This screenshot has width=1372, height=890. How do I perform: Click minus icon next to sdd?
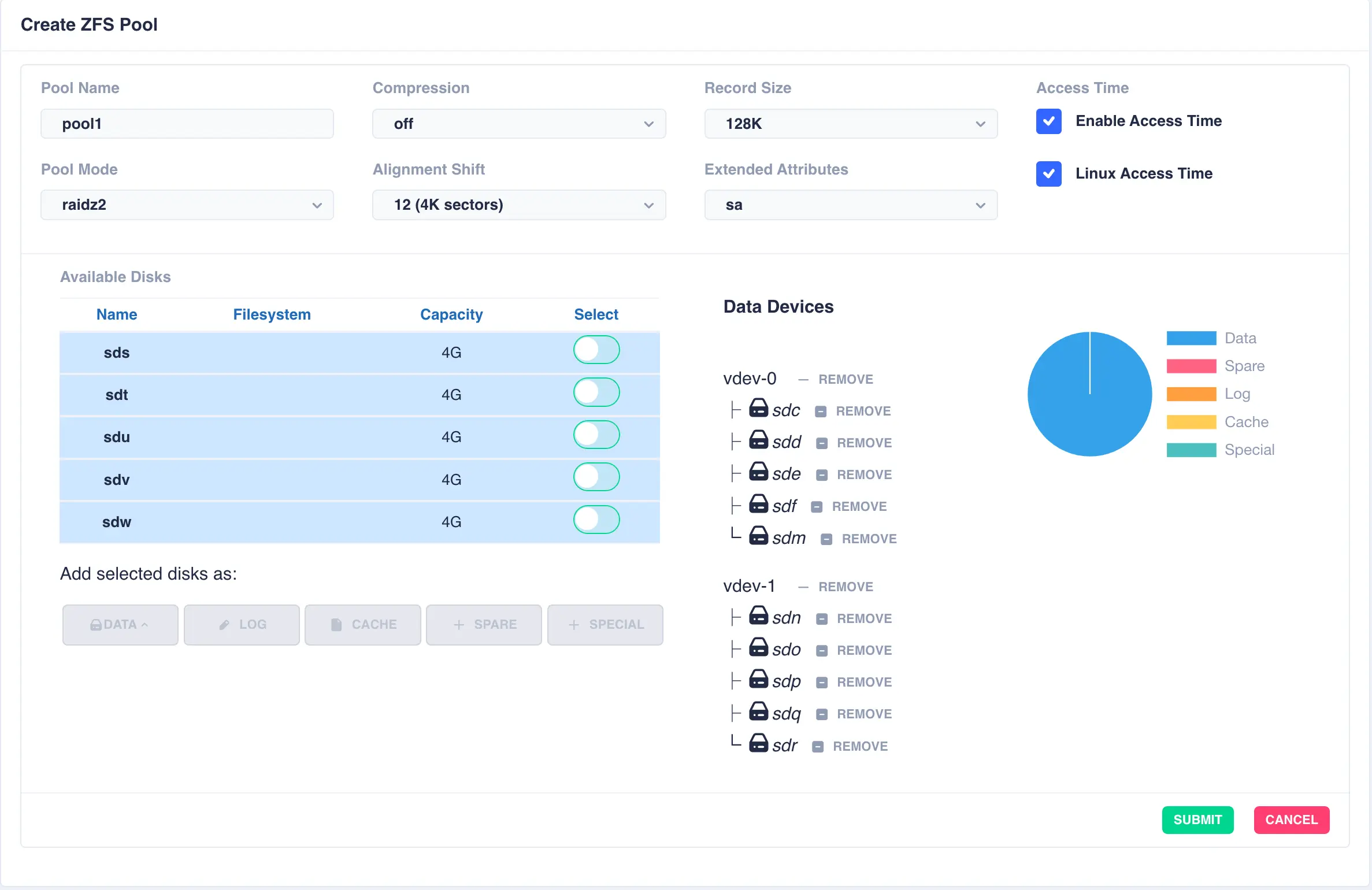tap(822, 443)
